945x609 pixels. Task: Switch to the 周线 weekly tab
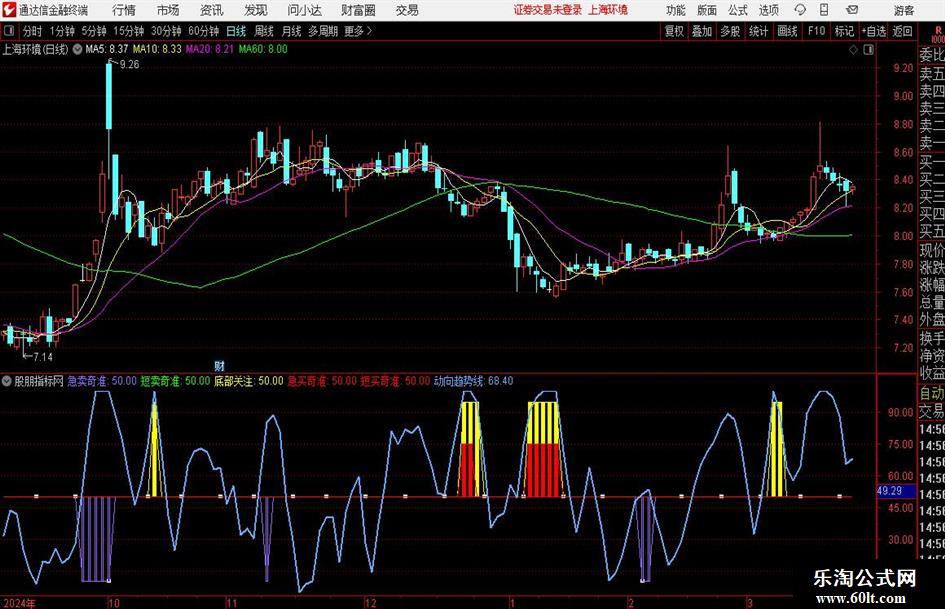click(263, 31)
